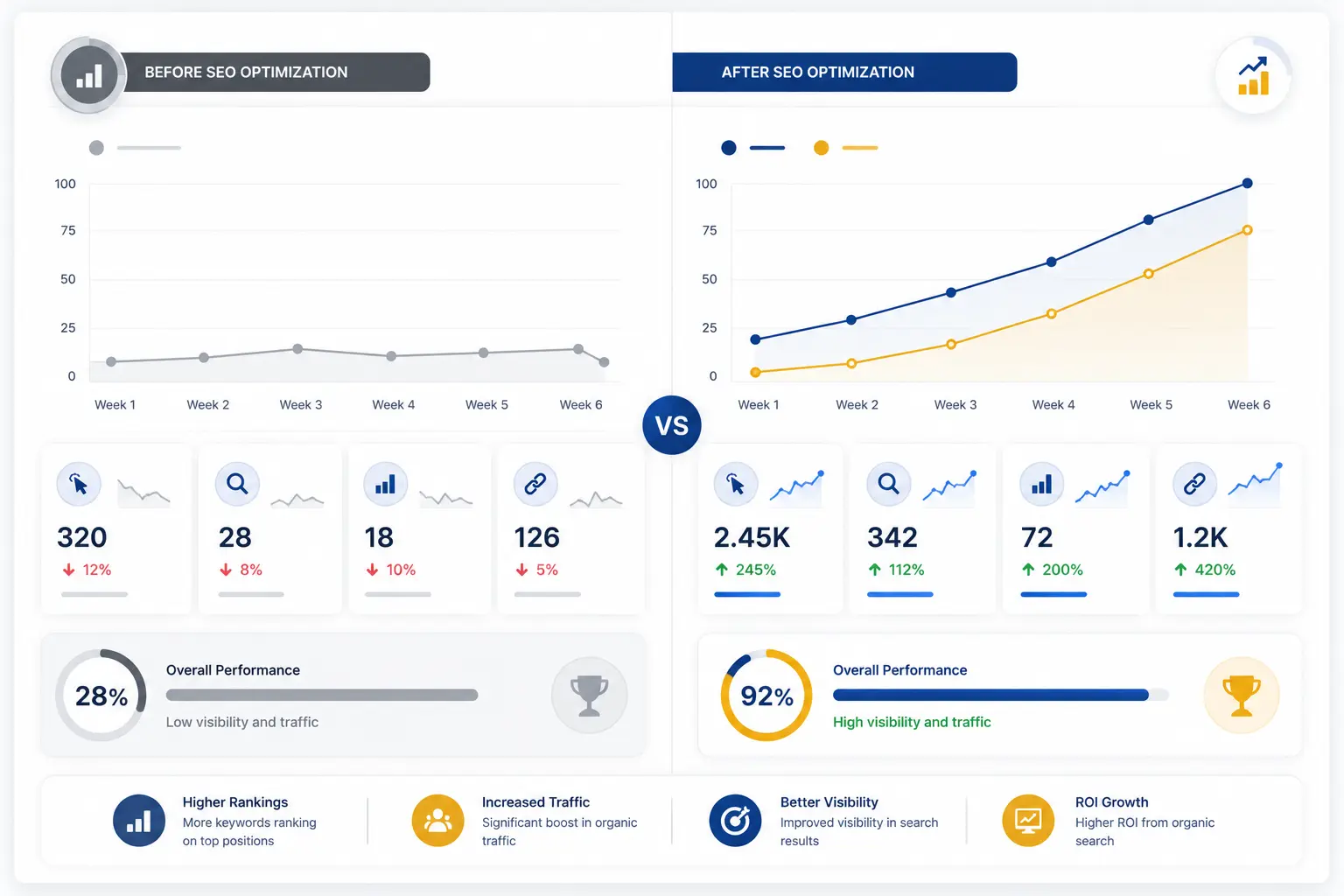Screen dimensions: 1344x896
Task: Toggle the gray legend dot in before chart
Action: 96,148
